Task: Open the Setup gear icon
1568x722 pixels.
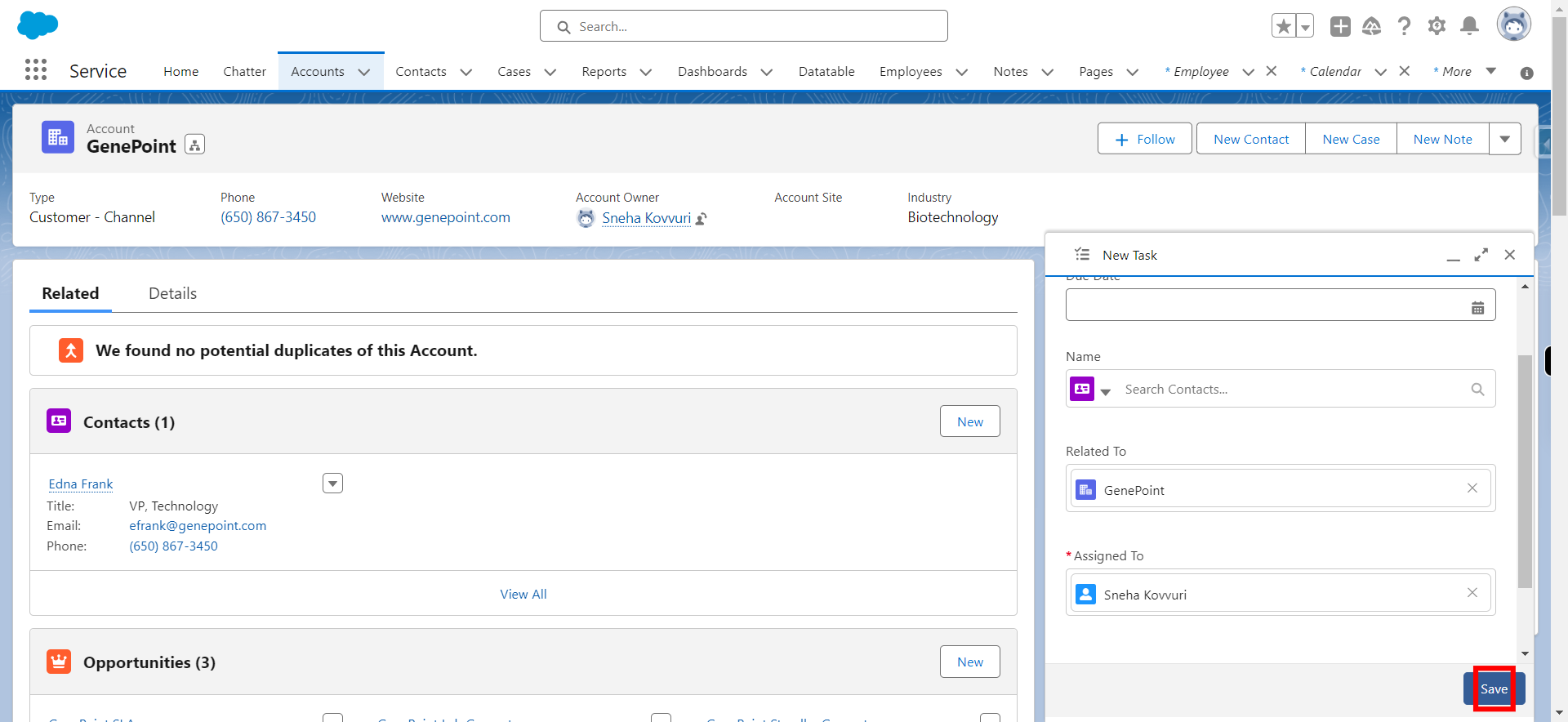Action: point(1437,26)
